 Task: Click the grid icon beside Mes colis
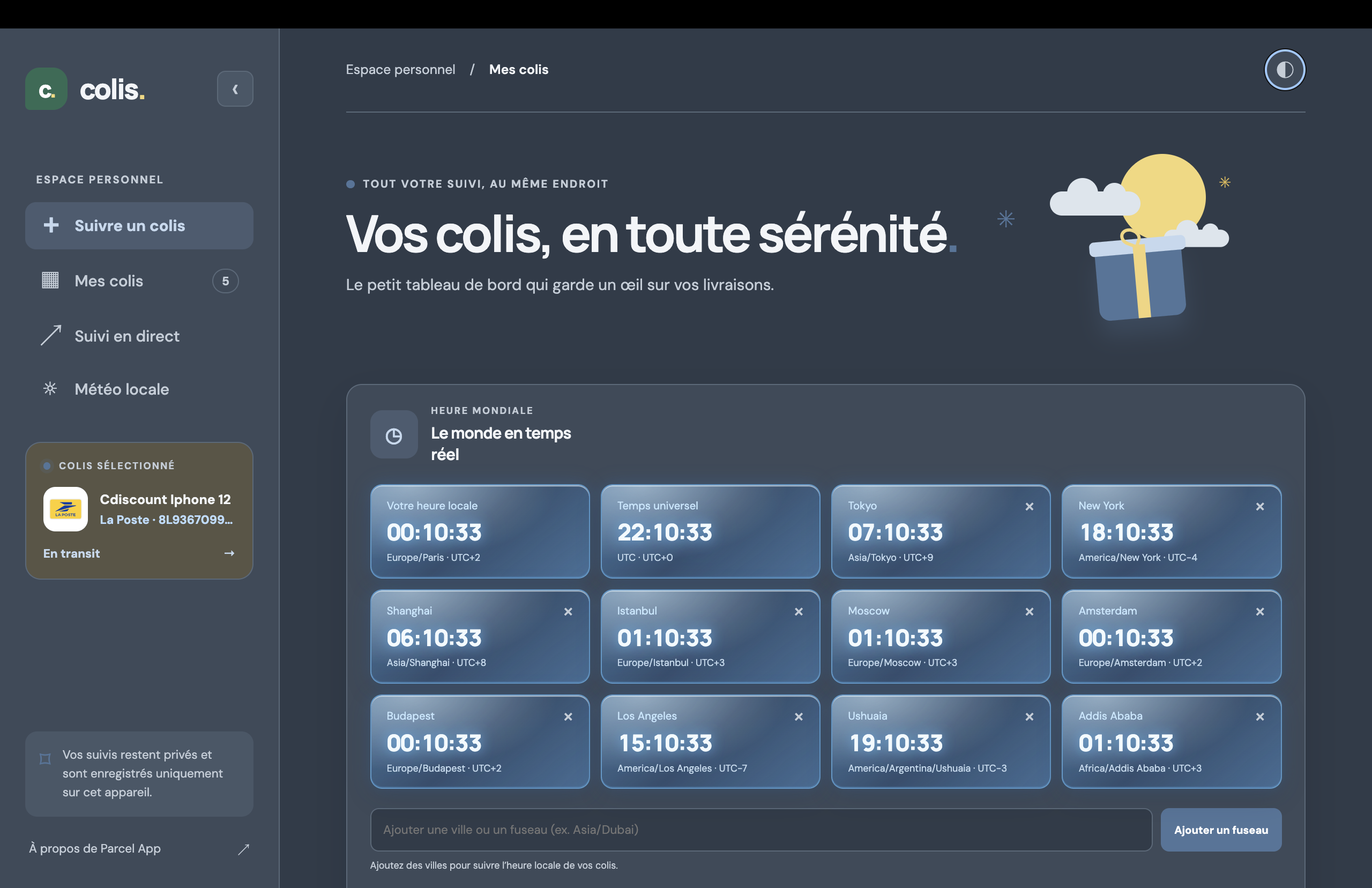click(x=50, y=280)
